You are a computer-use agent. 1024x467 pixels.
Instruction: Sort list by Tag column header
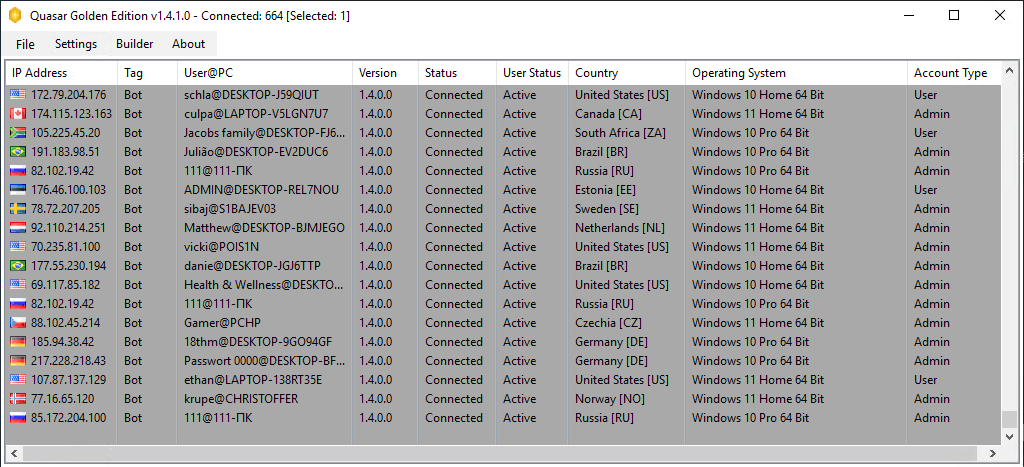[147, 73]
